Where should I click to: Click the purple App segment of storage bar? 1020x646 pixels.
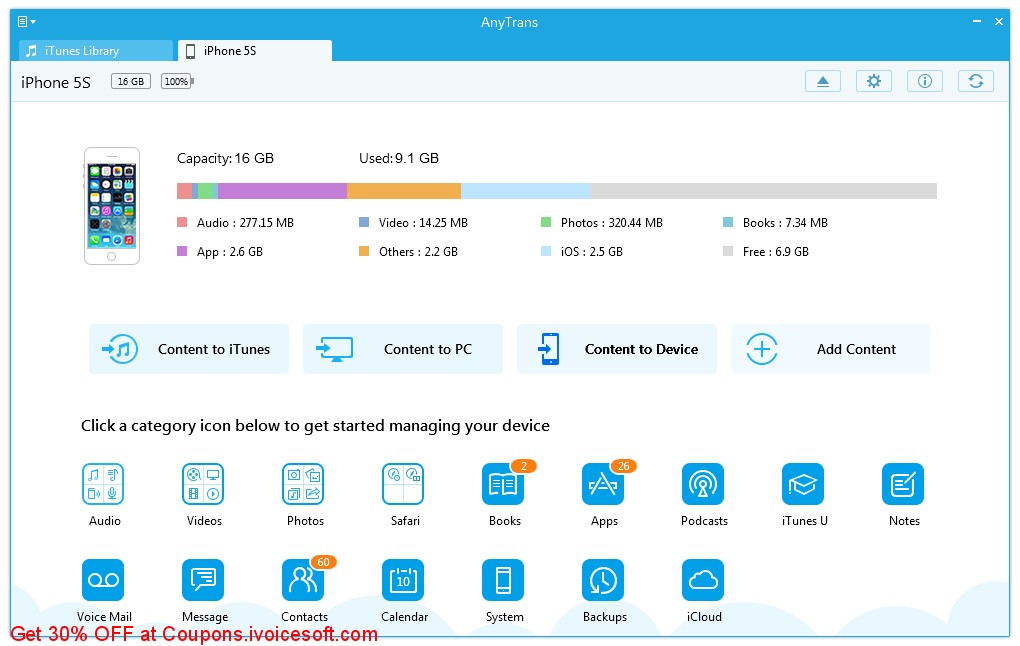[x=282, y=191]
